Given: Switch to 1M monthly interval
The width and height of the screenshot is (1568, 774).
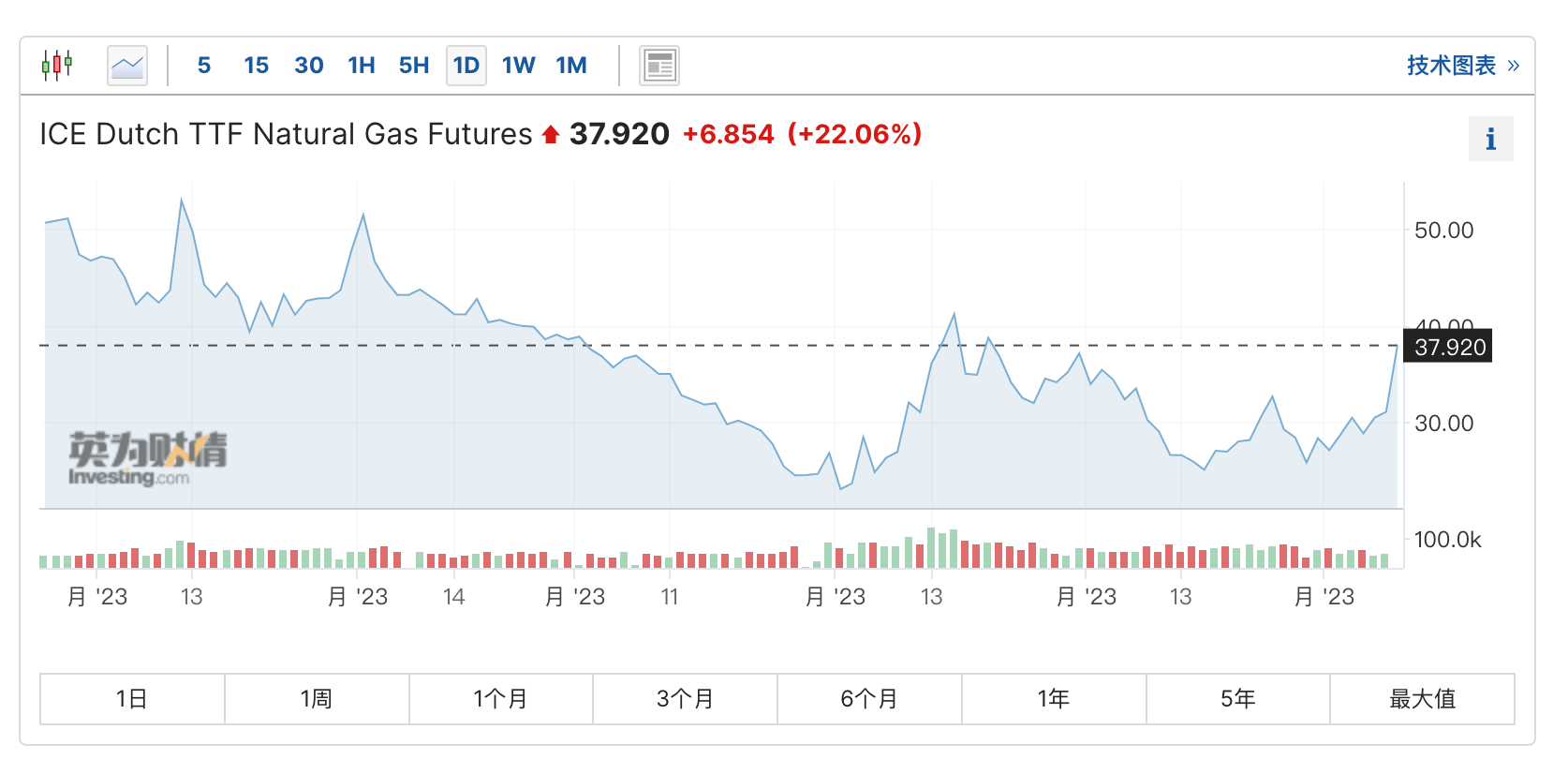Looking at the screenshot, I should (571, 66).
